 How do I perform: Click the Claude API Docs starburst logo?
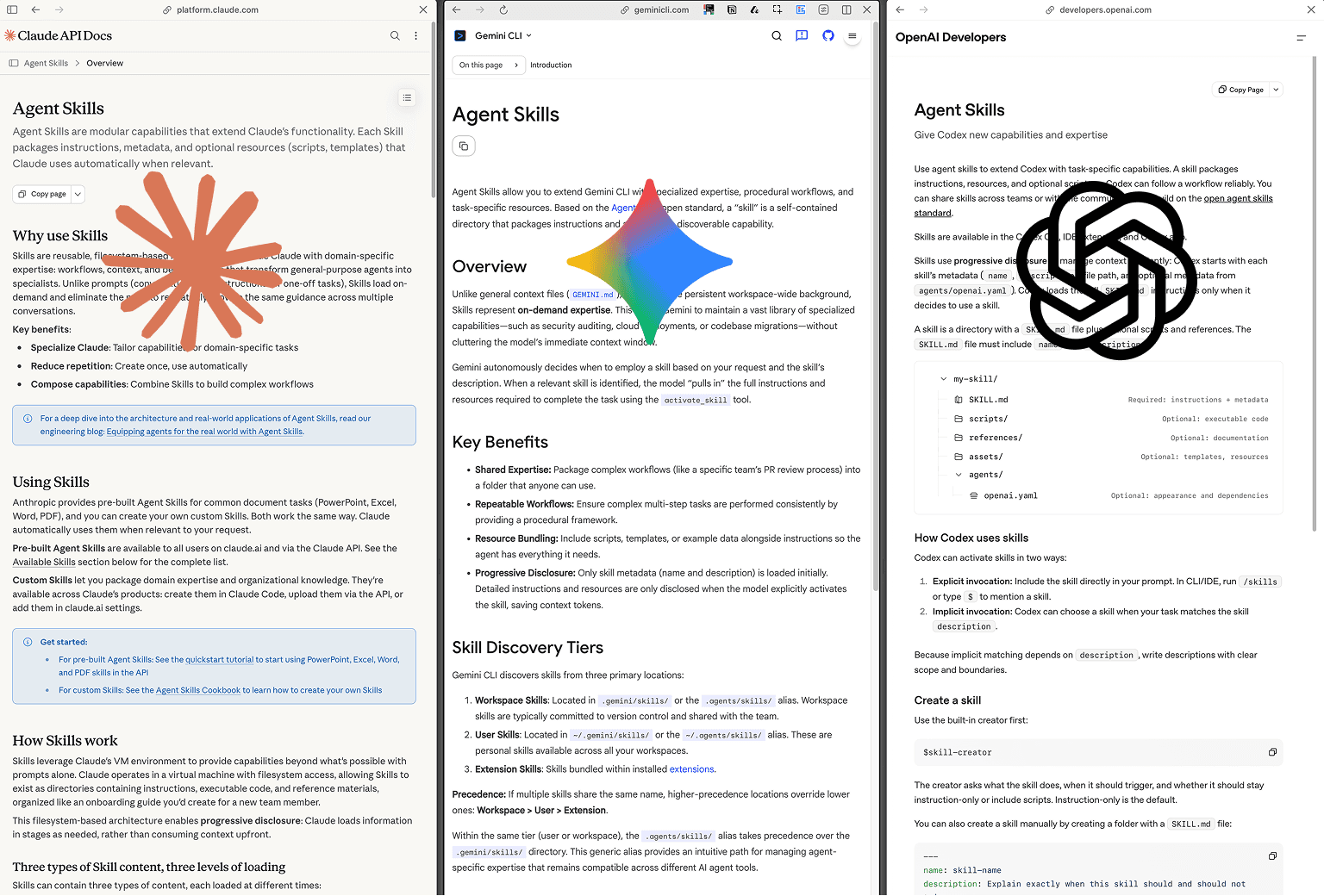point(10,35)
